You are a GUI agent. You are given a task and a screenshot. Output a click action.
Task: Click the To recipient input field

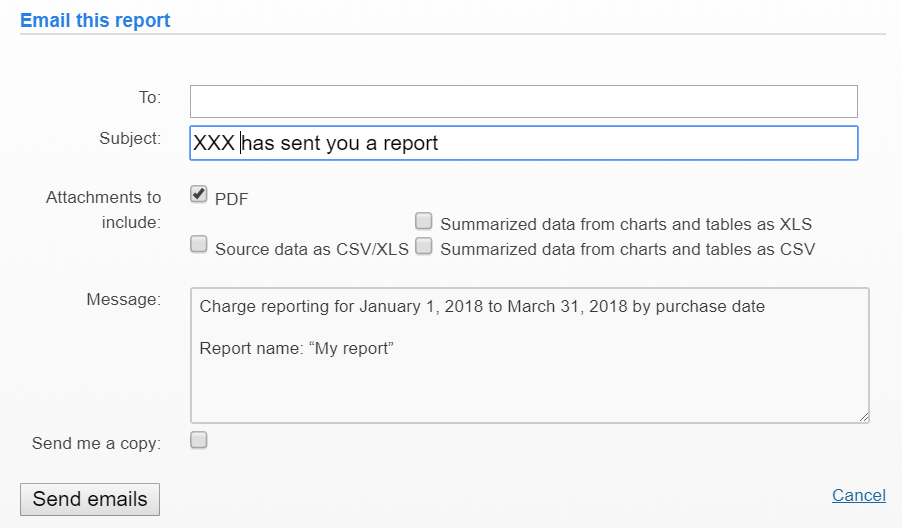point(523,101)
